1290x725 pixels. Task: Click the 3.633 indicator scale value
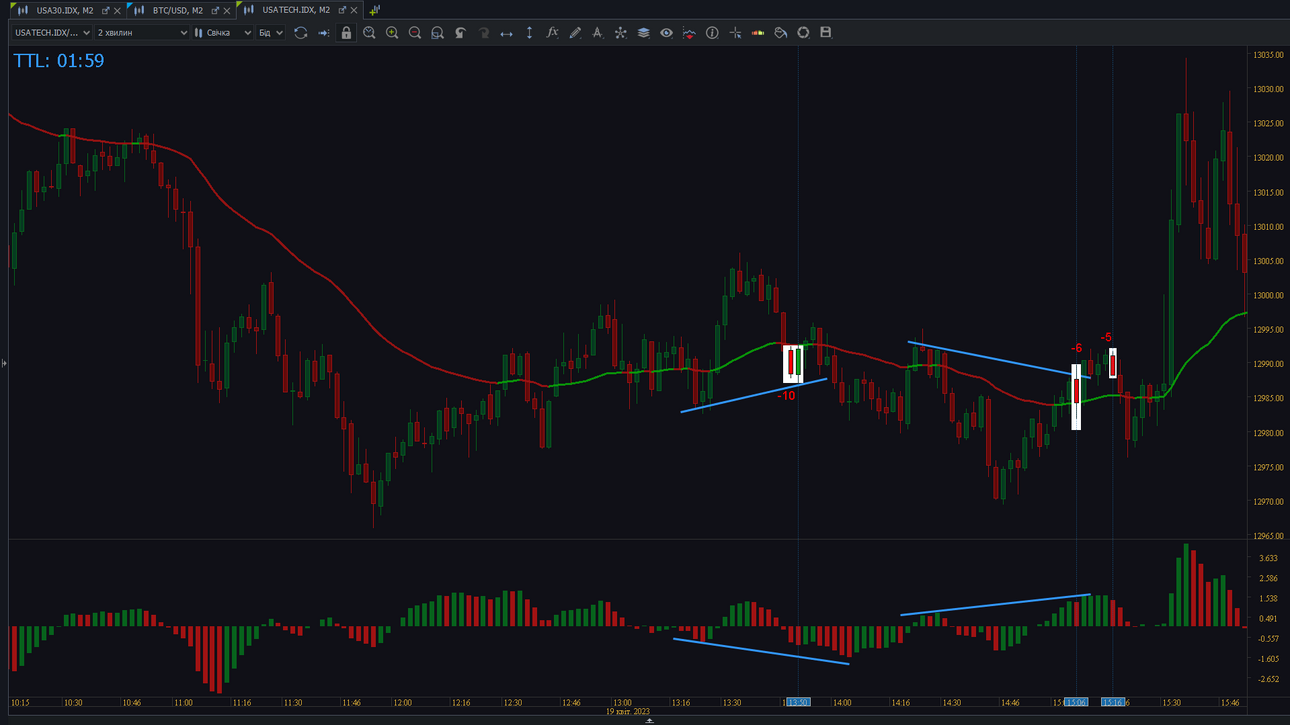coord(1268,558)
